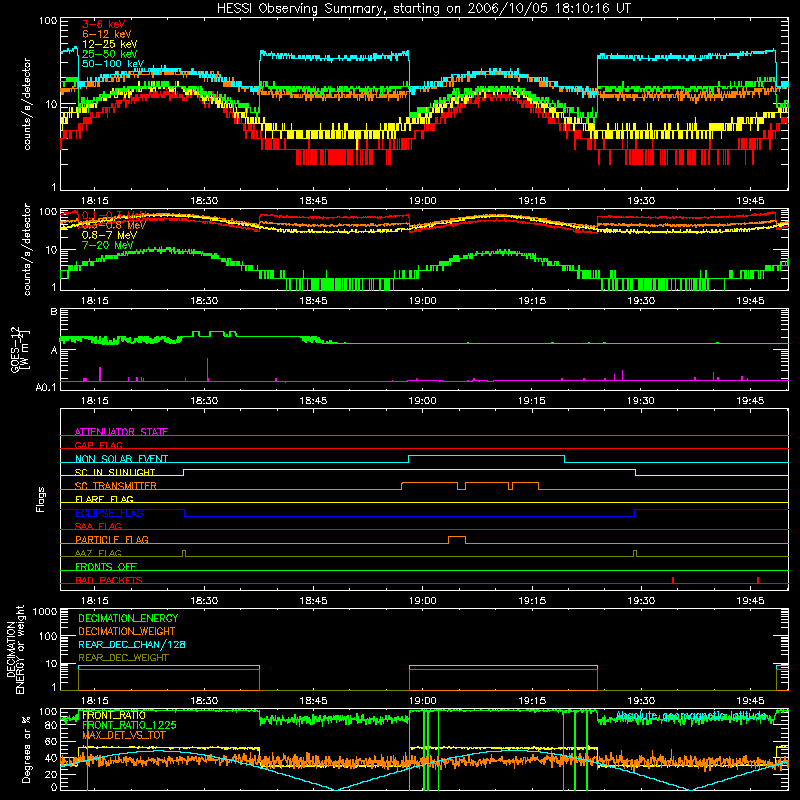Click the A0.1 label on the GOES-12 axis

[46, 387]
